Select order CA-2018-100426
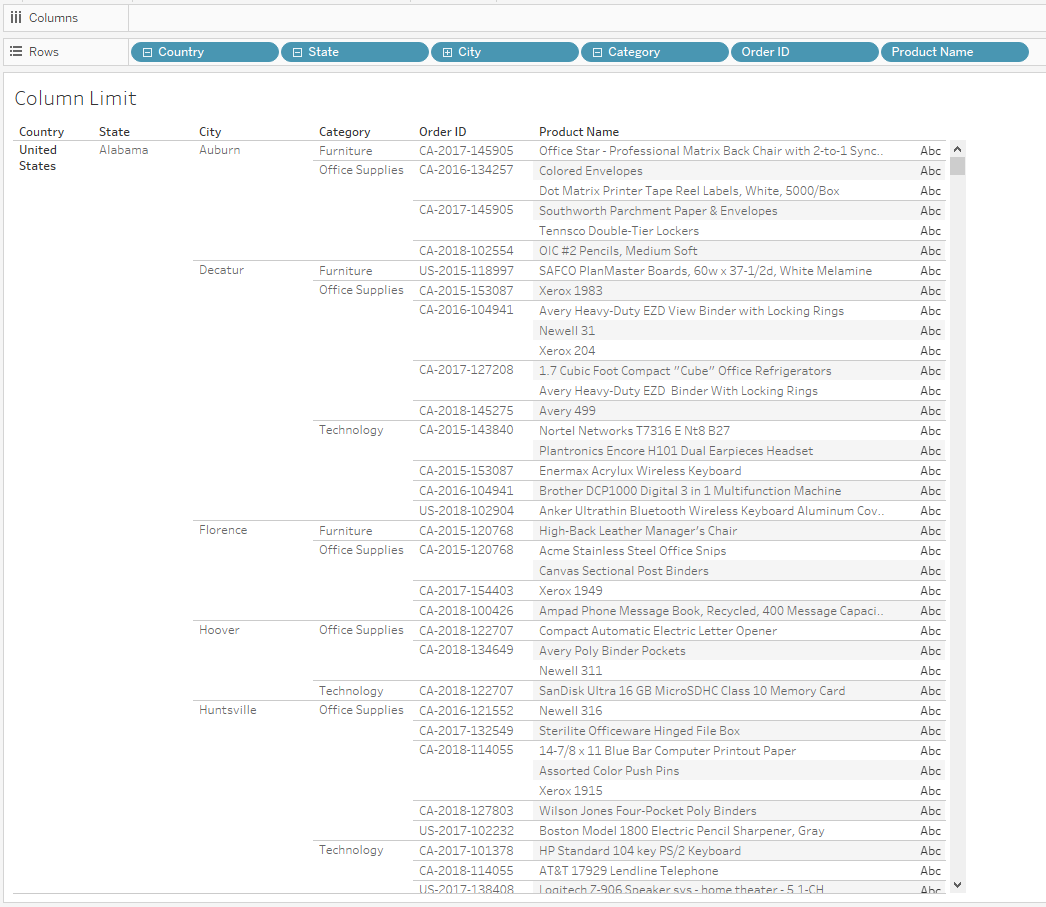Viewport: 1046px width, 907px height. click(x=466, y=611)
